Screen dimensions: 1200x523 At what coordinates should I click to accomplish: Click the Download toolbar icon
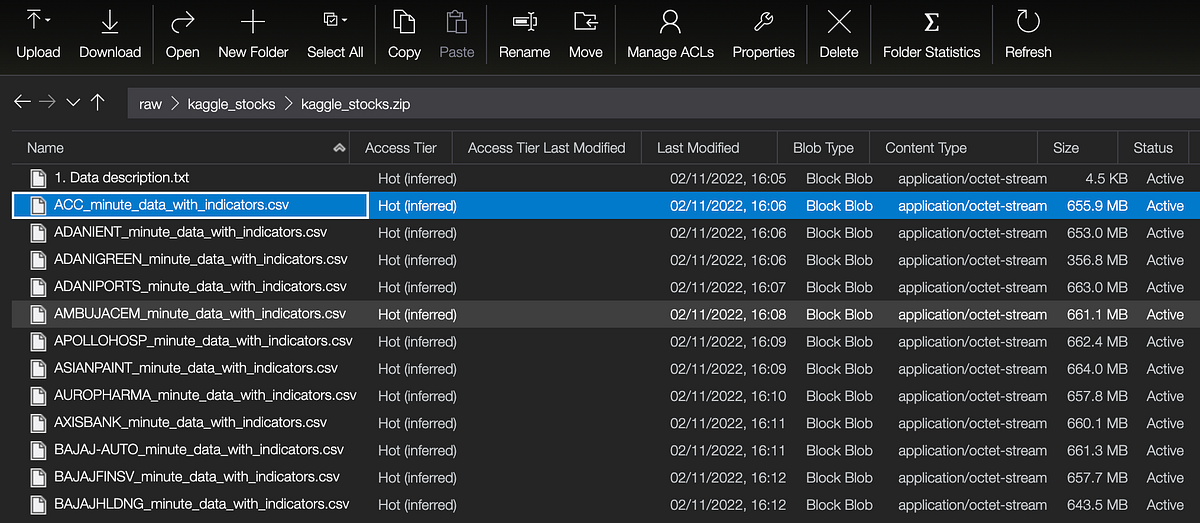(110, 22)
